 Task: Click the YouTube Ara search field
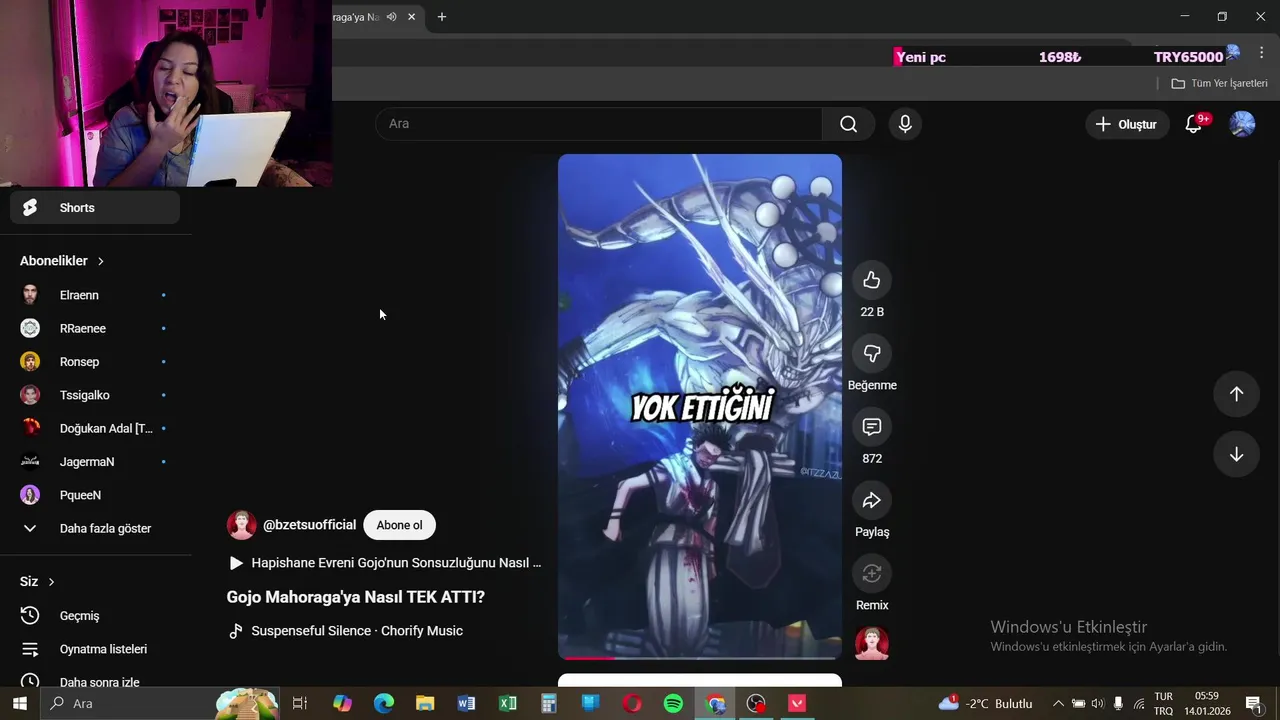pos(599,124)
